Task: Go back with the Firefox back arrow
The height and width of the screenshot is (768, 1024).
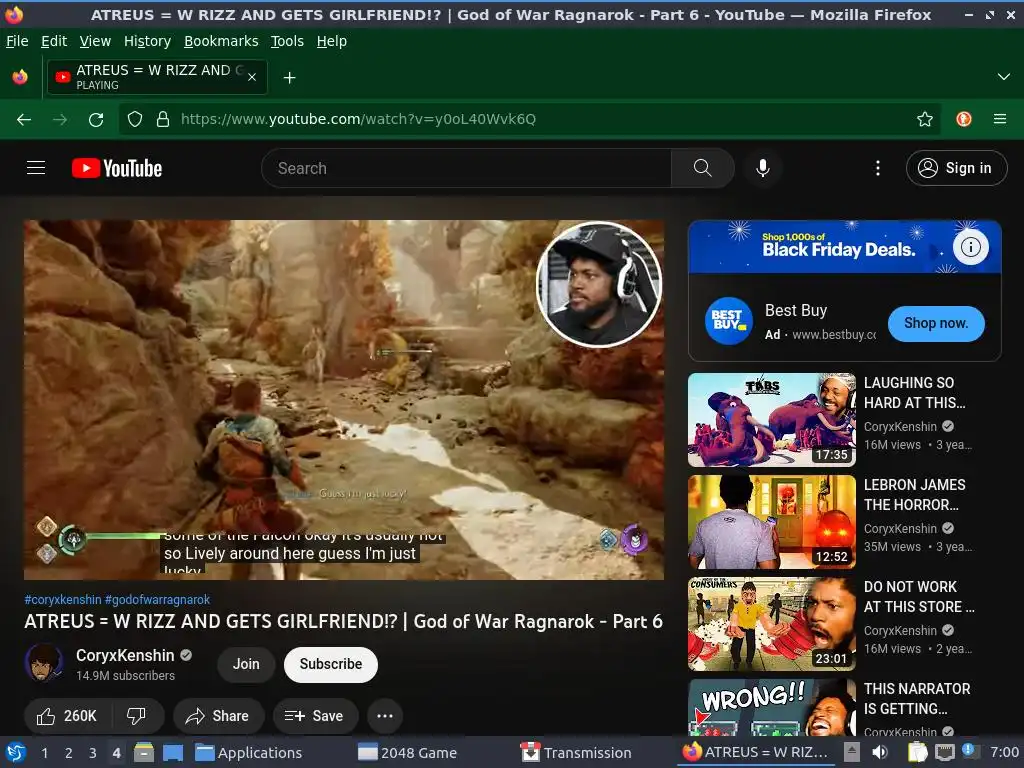Action: (24, 119)
